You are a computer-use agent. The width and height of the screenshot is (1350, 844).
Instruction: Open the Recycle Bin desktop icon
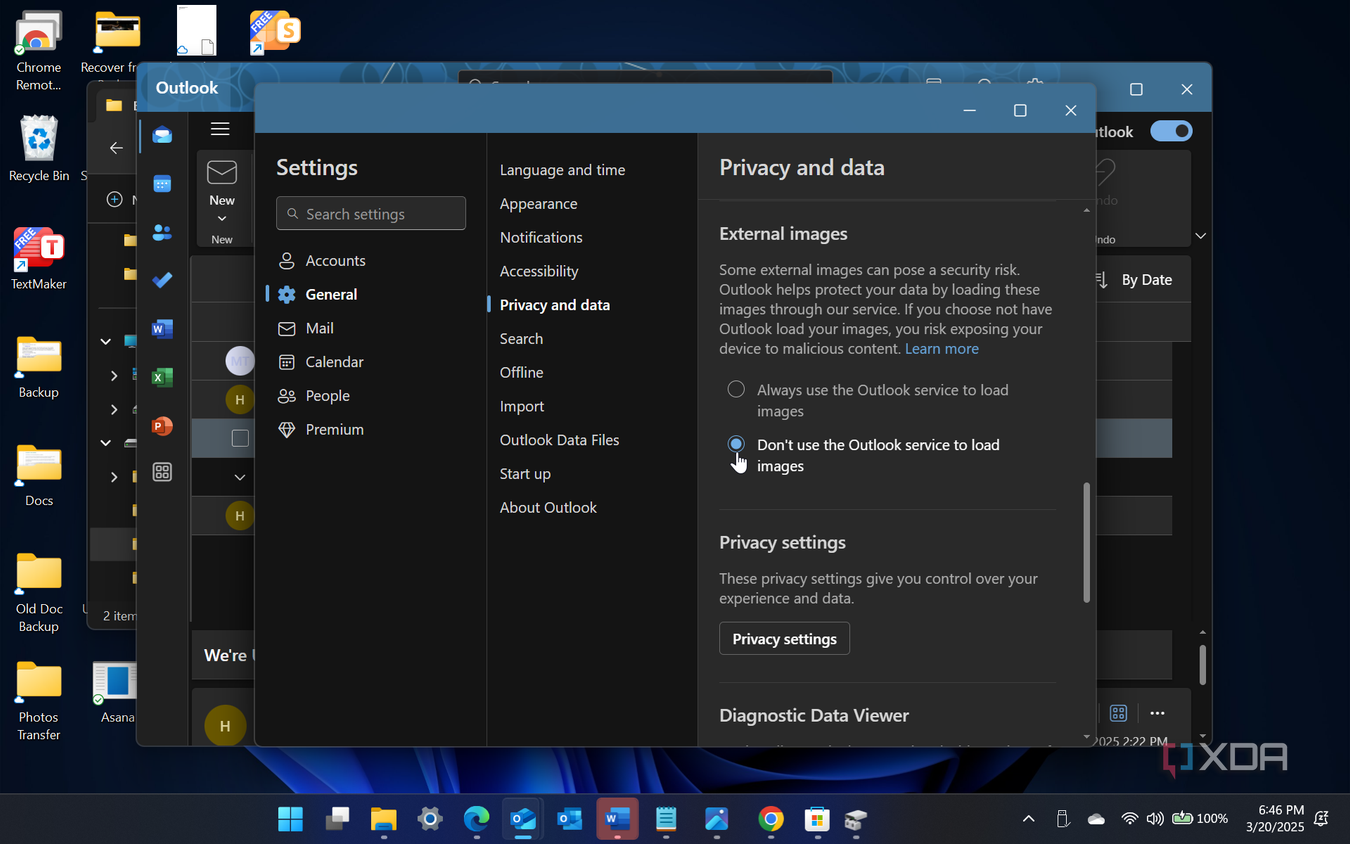[x=39, y=149]
